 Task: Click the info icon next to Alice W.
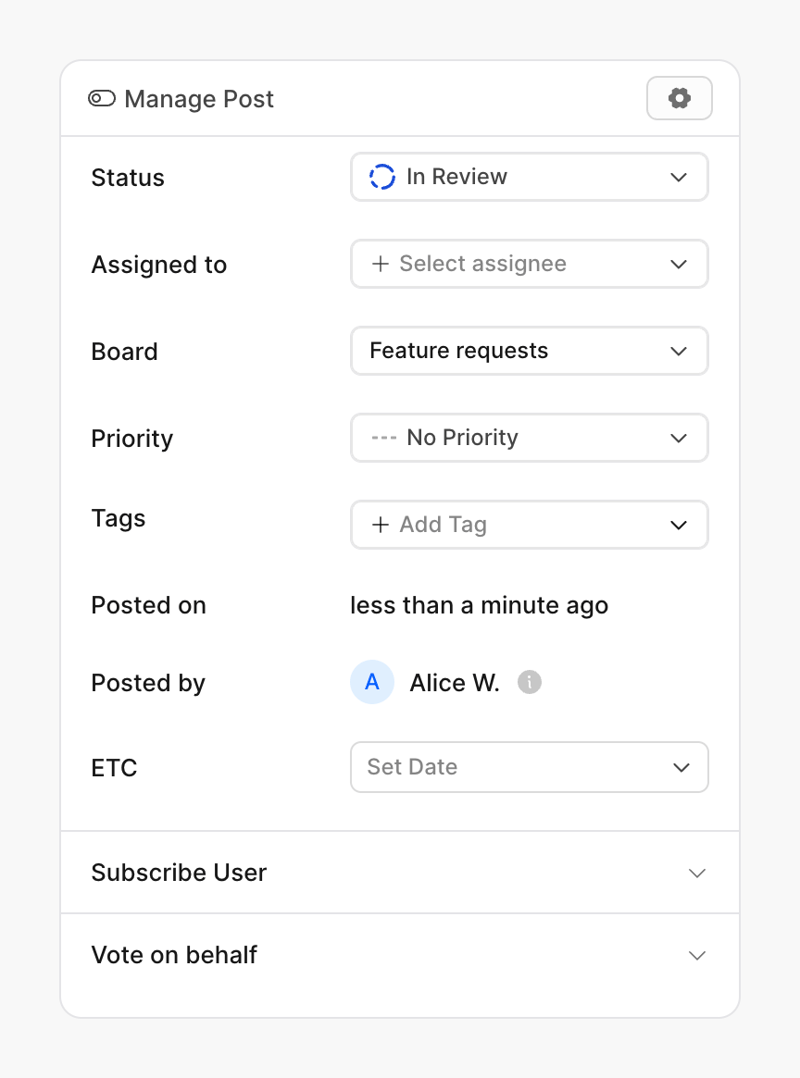529,682
